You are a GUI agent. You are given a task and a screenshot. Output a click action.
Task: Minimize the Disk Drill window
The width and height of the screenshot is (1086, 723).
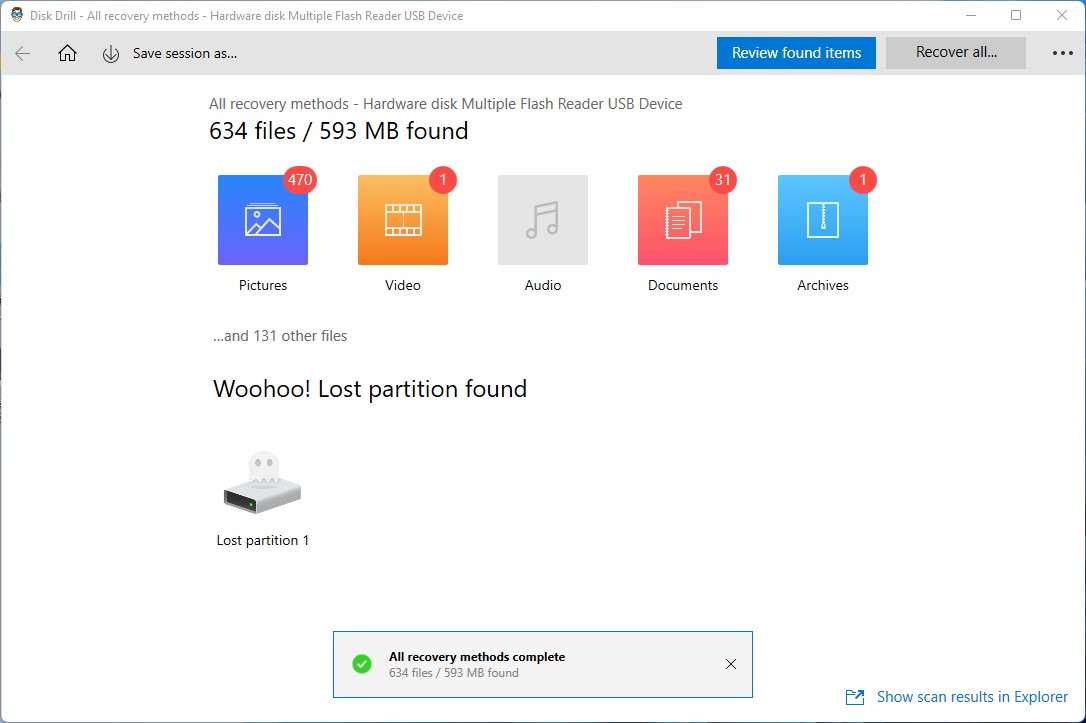(x=971, y=15)
